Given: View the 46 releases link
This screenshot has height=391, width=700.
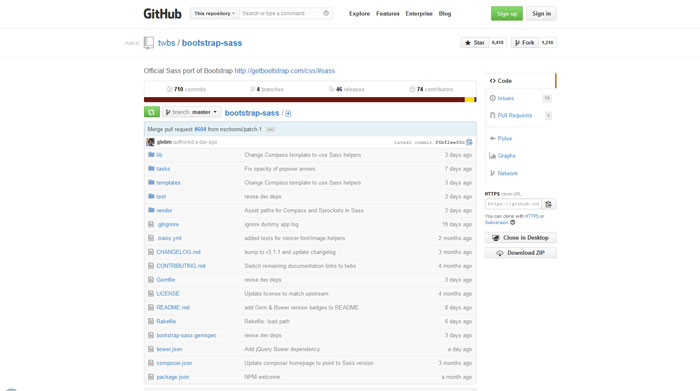Looking at the screenshot, I should (346, 89).
